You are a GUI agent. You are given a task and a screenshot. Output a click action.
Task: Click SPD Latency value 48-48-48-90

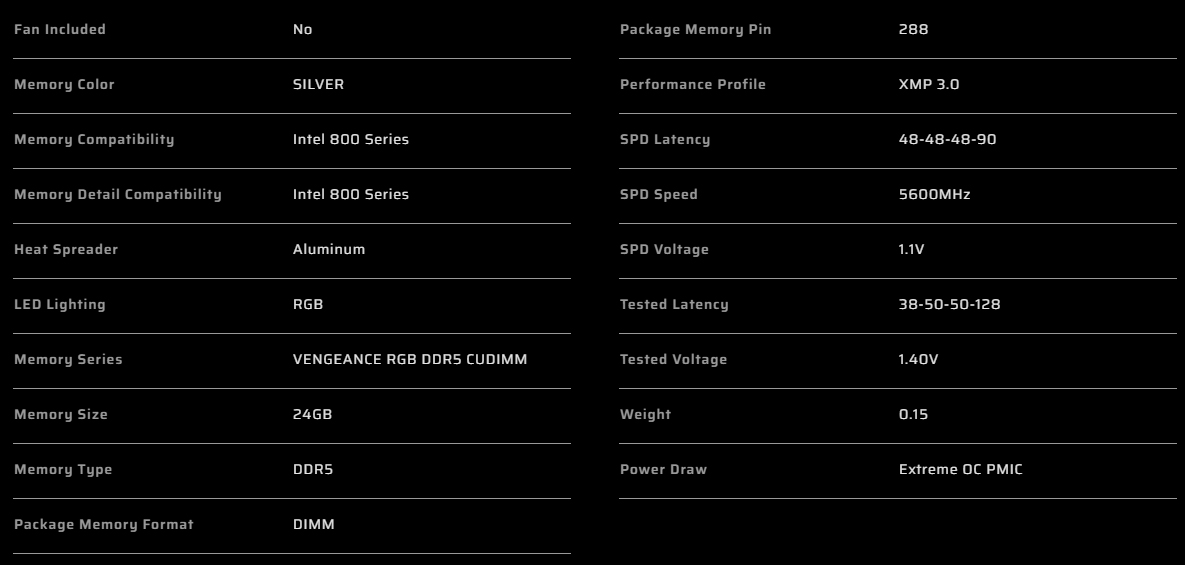pyautogui.click(x=948, y=140)
